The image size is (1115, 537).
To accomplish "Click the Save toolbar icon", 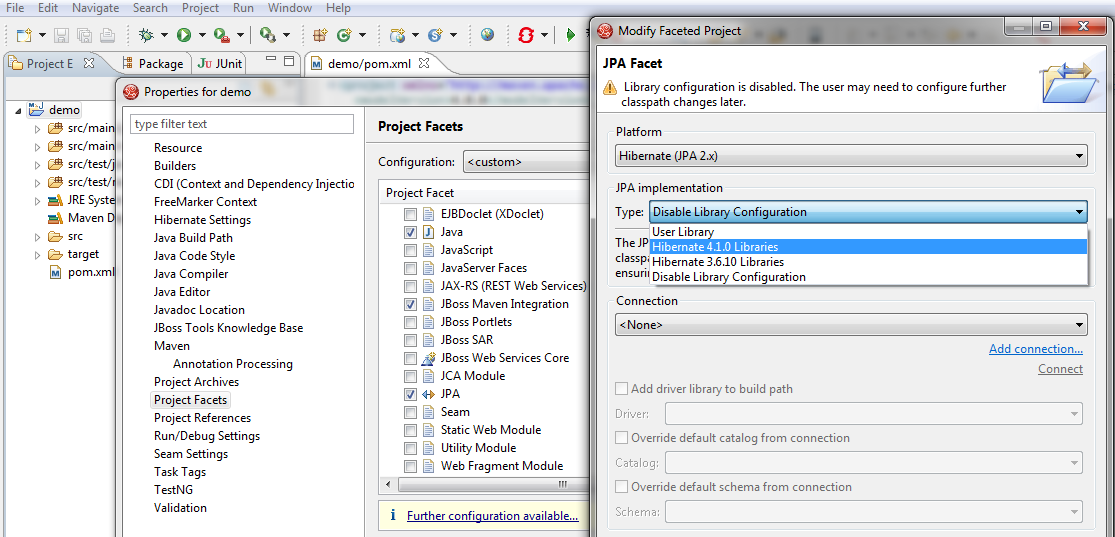I will pos(61,34).
